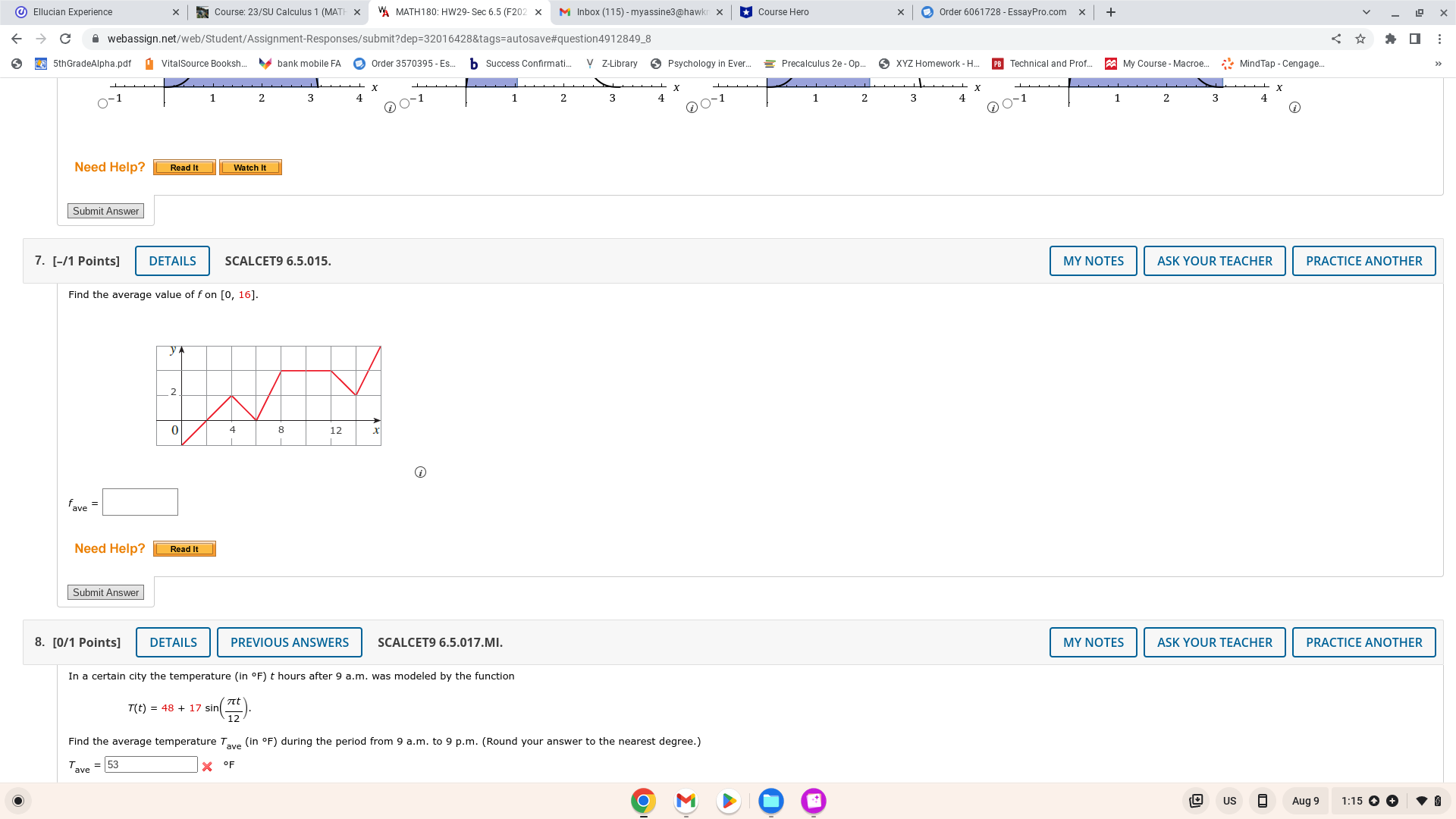Select the second graph radio button
The height and width of the screenshot is (819, 1456).
coord(404,104)
